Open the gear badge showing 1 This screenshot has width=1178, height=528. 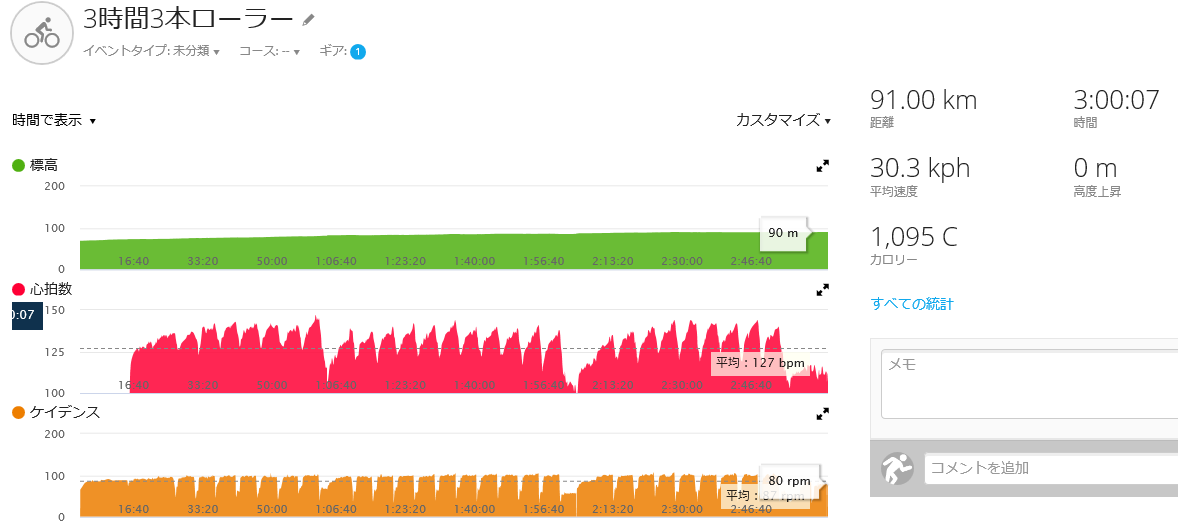pyautogui.click(x=358, y=52)
